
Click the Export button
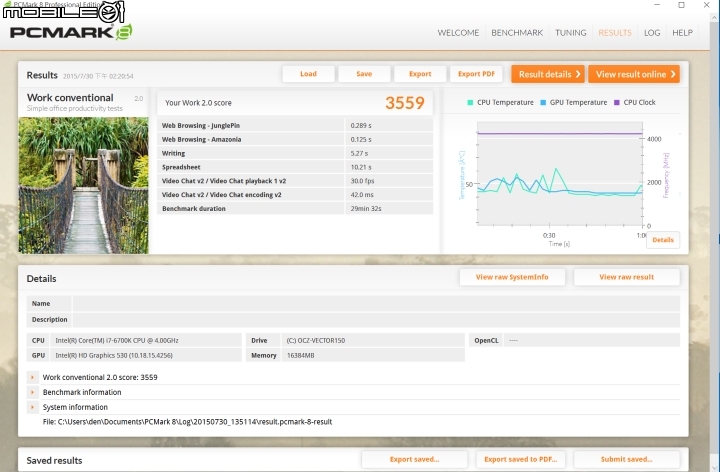click(420, 74)
